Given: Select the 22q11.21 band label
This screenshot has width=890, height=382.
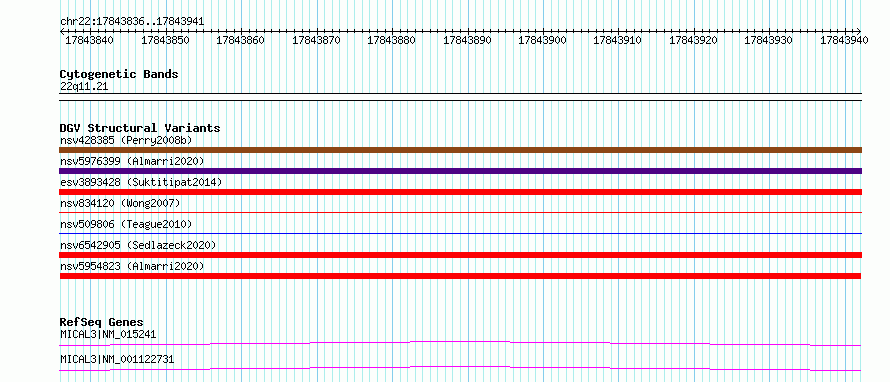Looking at the screenshot, I should 83,87.
